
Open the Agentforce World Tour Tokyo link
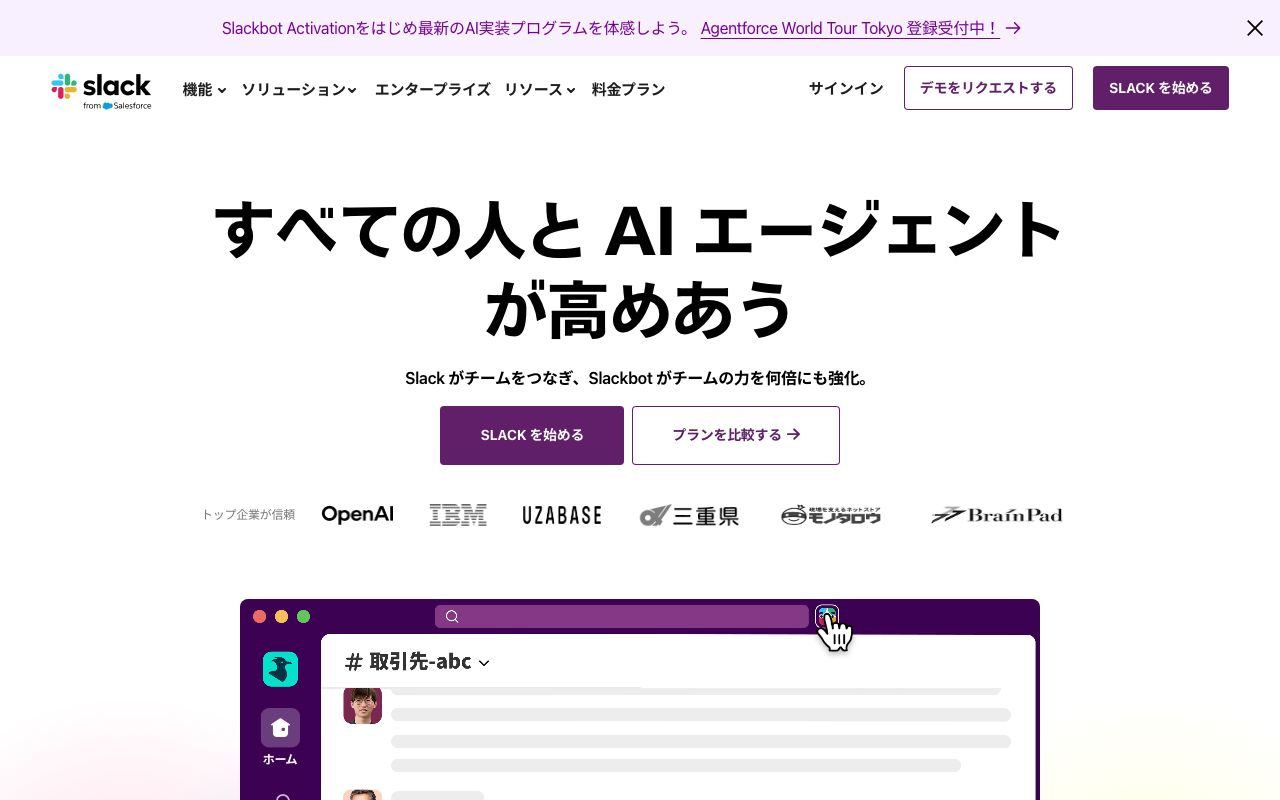[850, 28]
